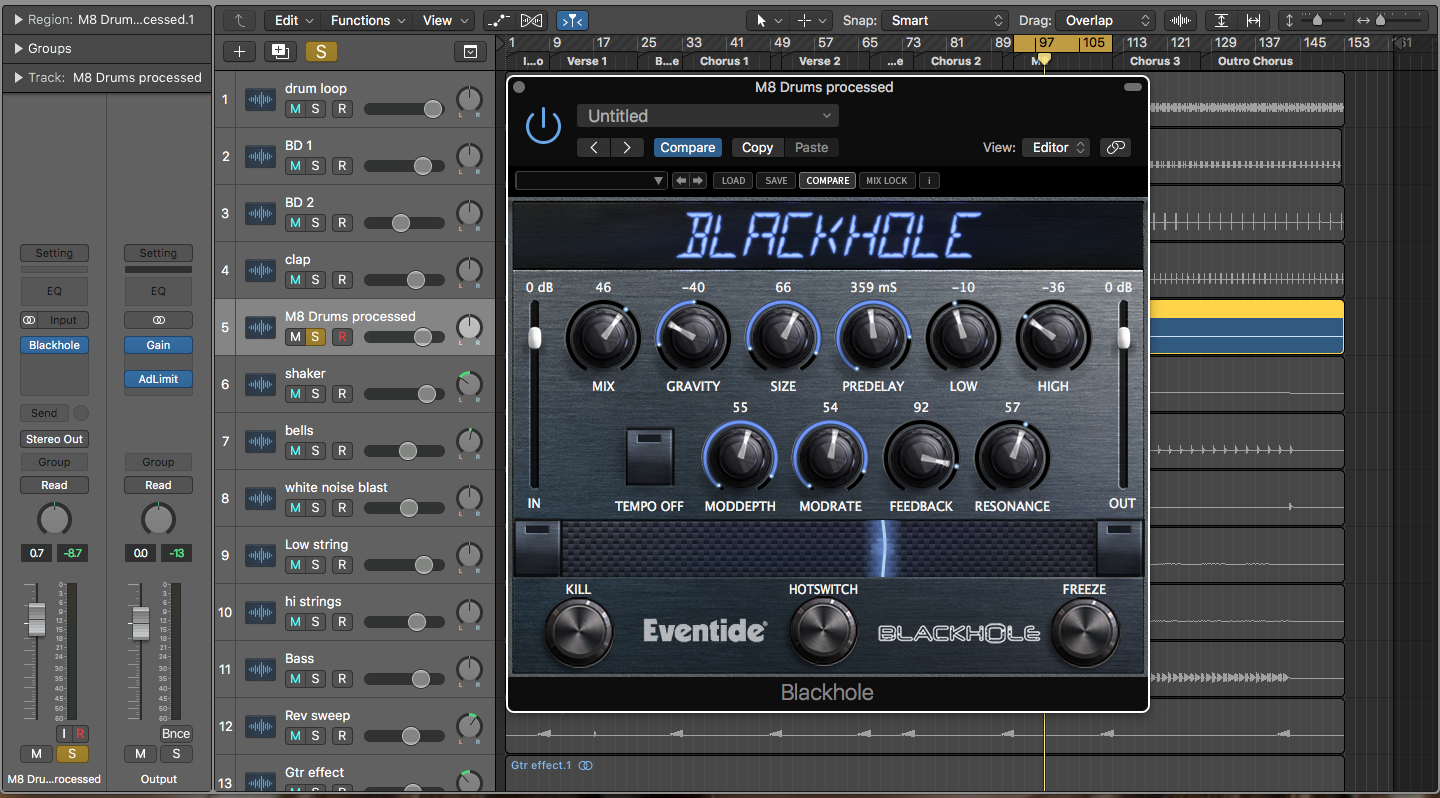Viewport: 1440px width, 798px height.
Task: Mute the drum loop track
Action: [x=294, y=109]
